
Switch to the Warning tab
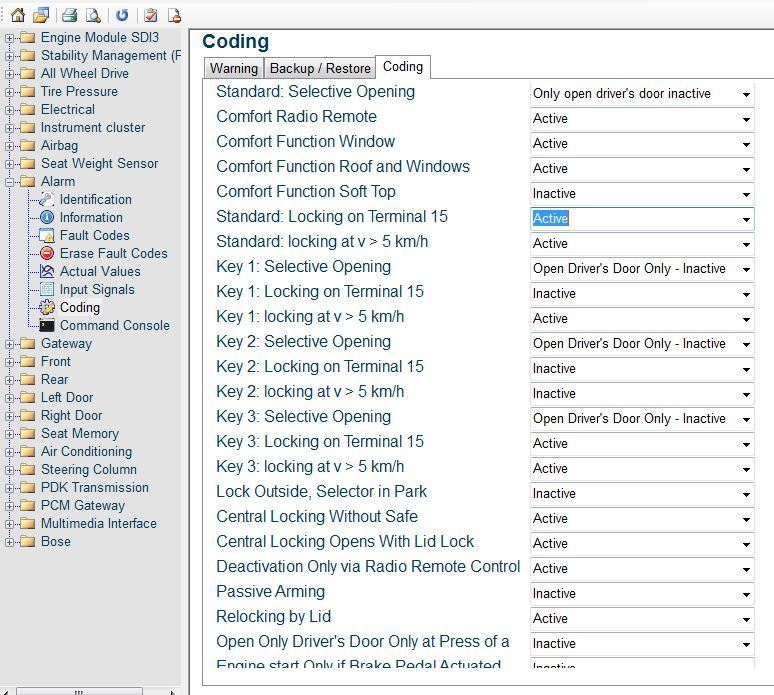coord(233,68)
